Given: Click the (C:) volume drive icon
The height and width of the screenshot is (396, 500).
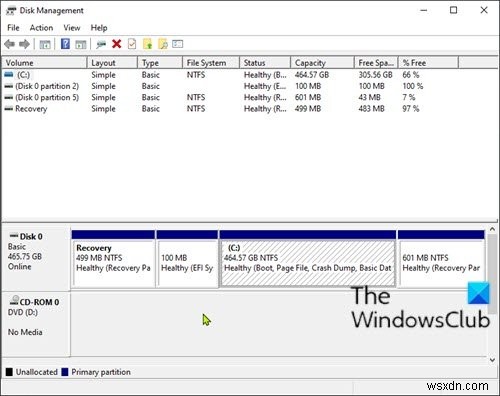Looking at the screenshot, I should tap(9, 74).
